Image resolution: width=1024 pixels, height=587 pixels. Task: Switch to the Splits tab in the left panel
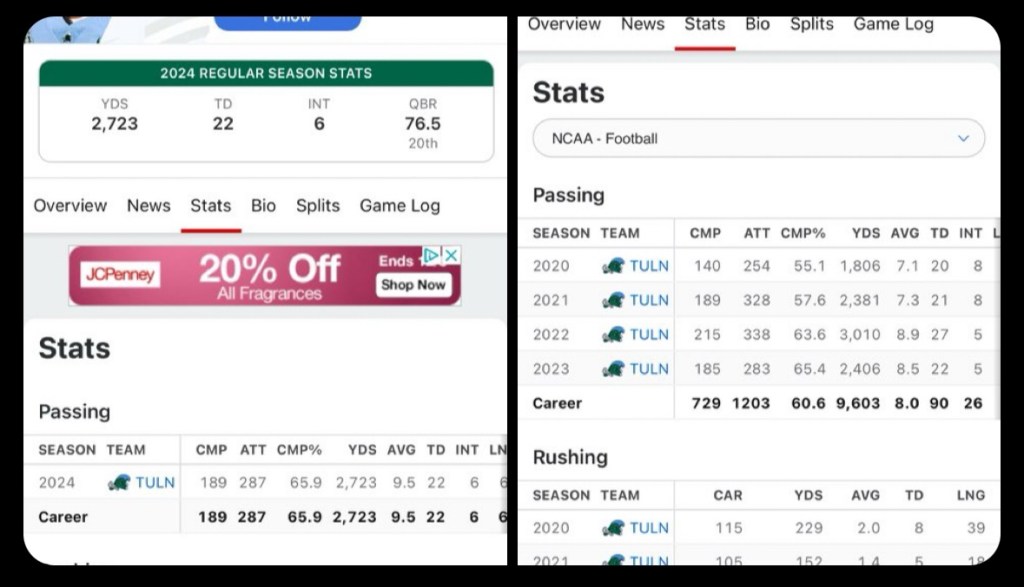pyautogui.click(x=318, y=206)
